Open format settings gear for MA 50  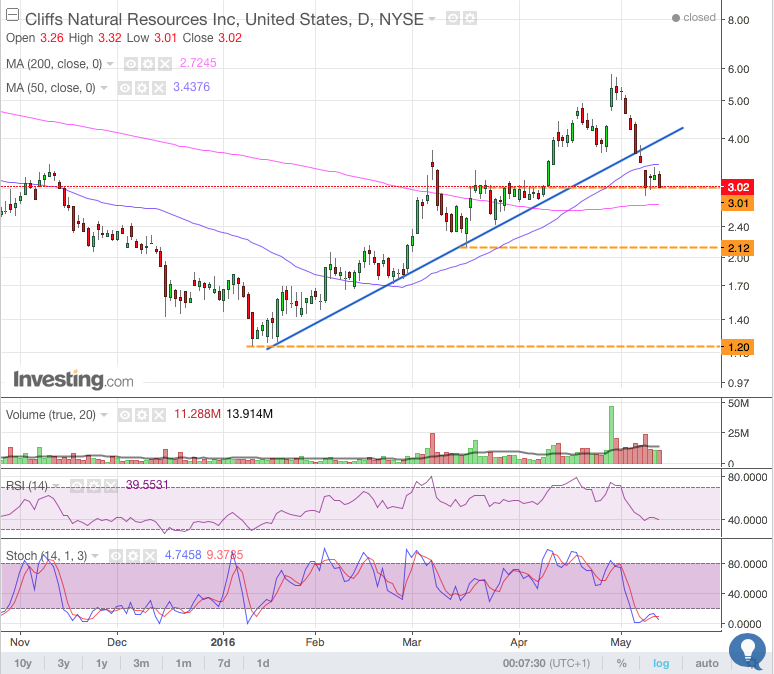(x=142, y=88)
